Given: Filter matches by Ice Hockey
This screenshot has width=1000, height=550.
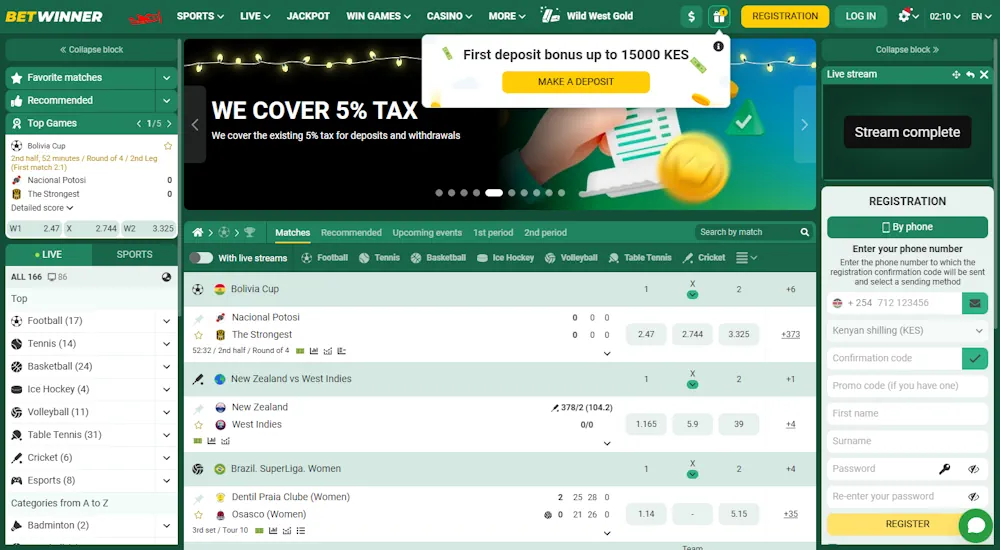Looking at the screenshot, I should (x=505, y=258).
